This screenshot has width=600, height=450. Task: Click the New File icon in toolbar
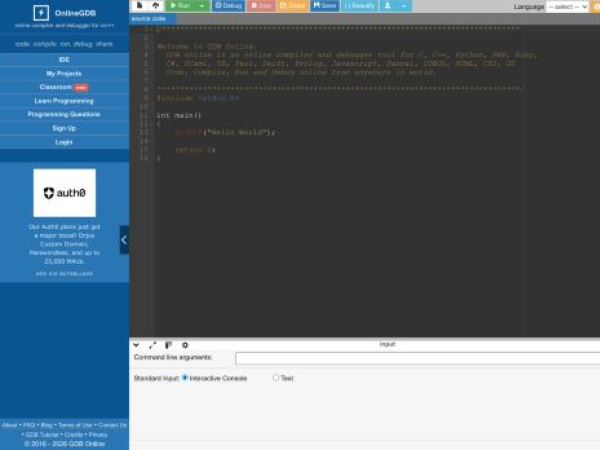[140, 5]
